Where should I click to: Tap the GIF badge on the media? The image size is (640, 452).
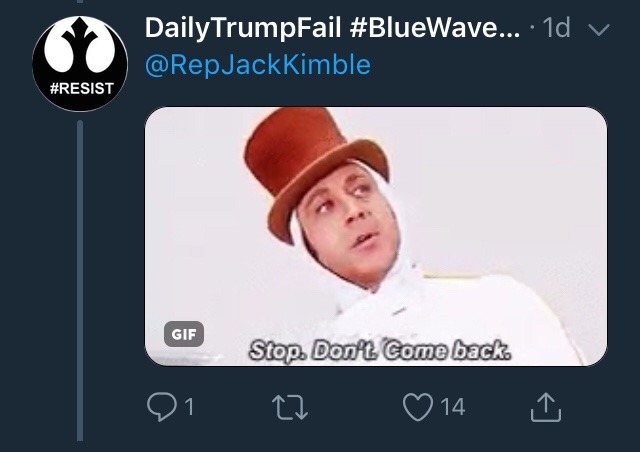(184, 334)
